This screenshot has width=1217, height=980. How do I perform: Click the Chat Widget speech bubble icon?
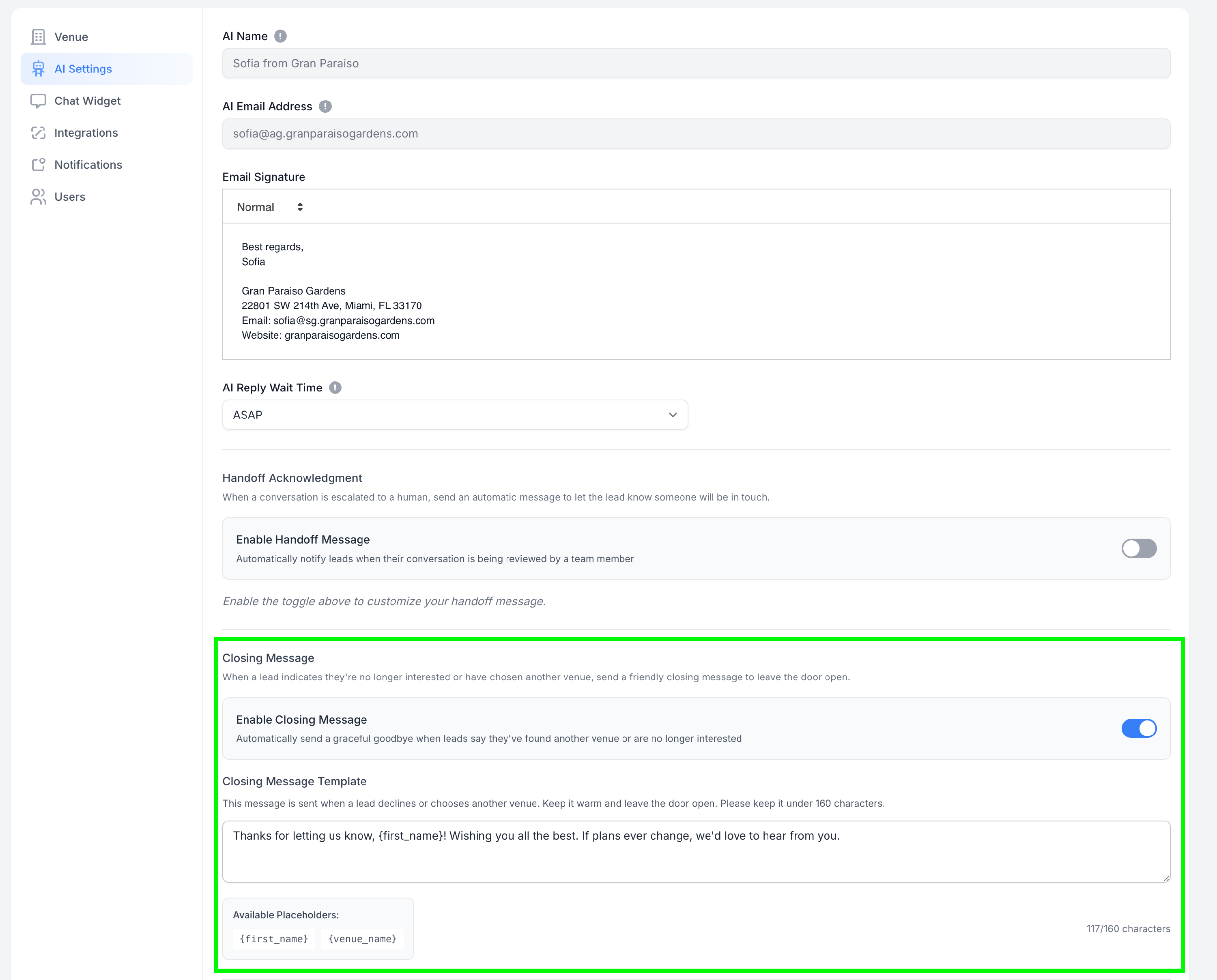[38, 101]
